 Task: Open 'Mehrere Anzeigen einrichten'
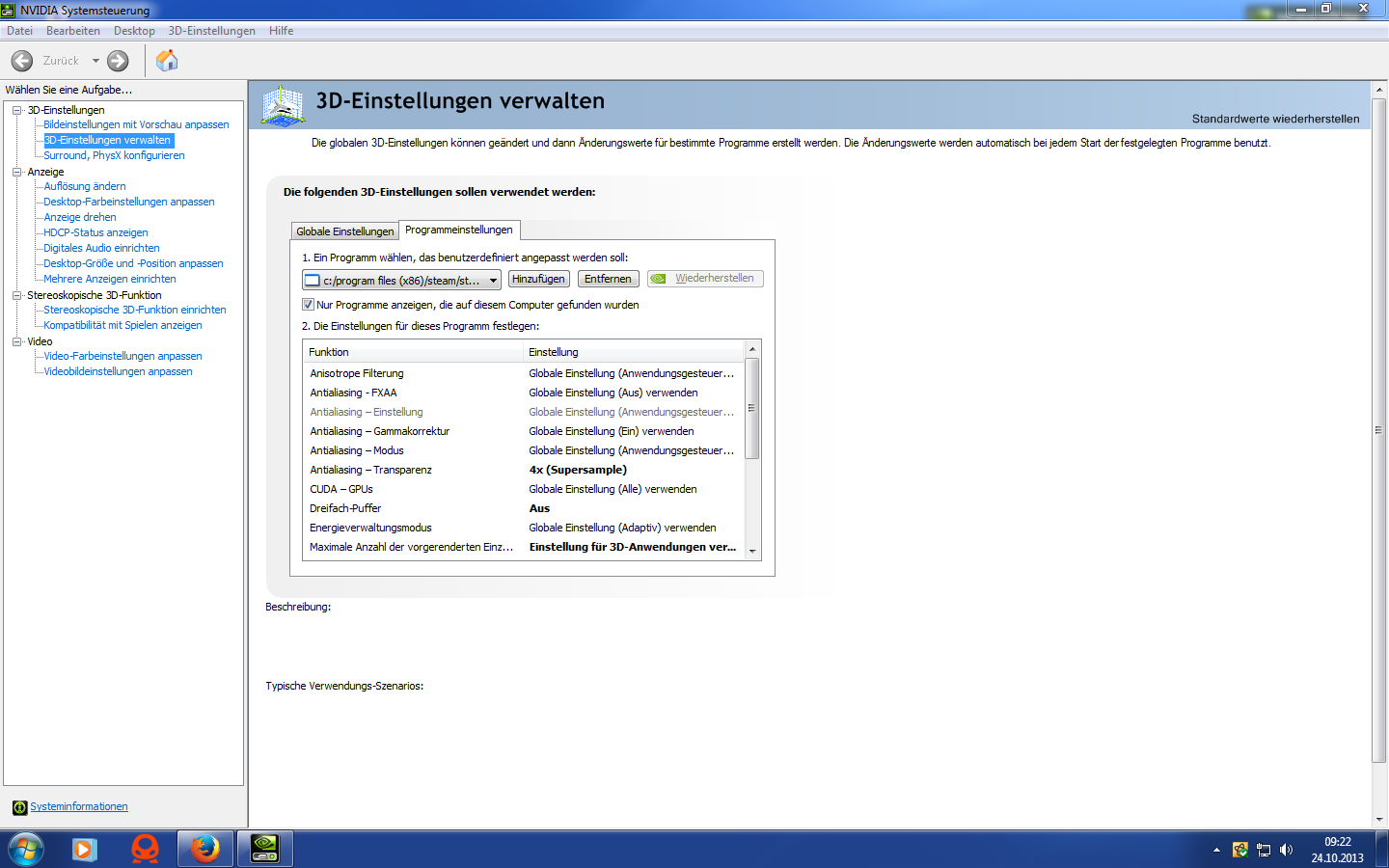click(x=110, y=280)
